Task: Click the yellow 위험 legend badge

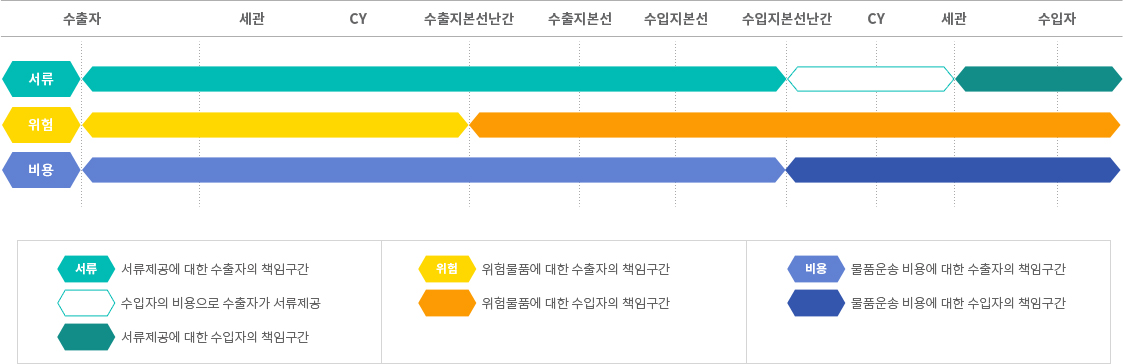Action: pyautogui.click(x=447, y=269)
